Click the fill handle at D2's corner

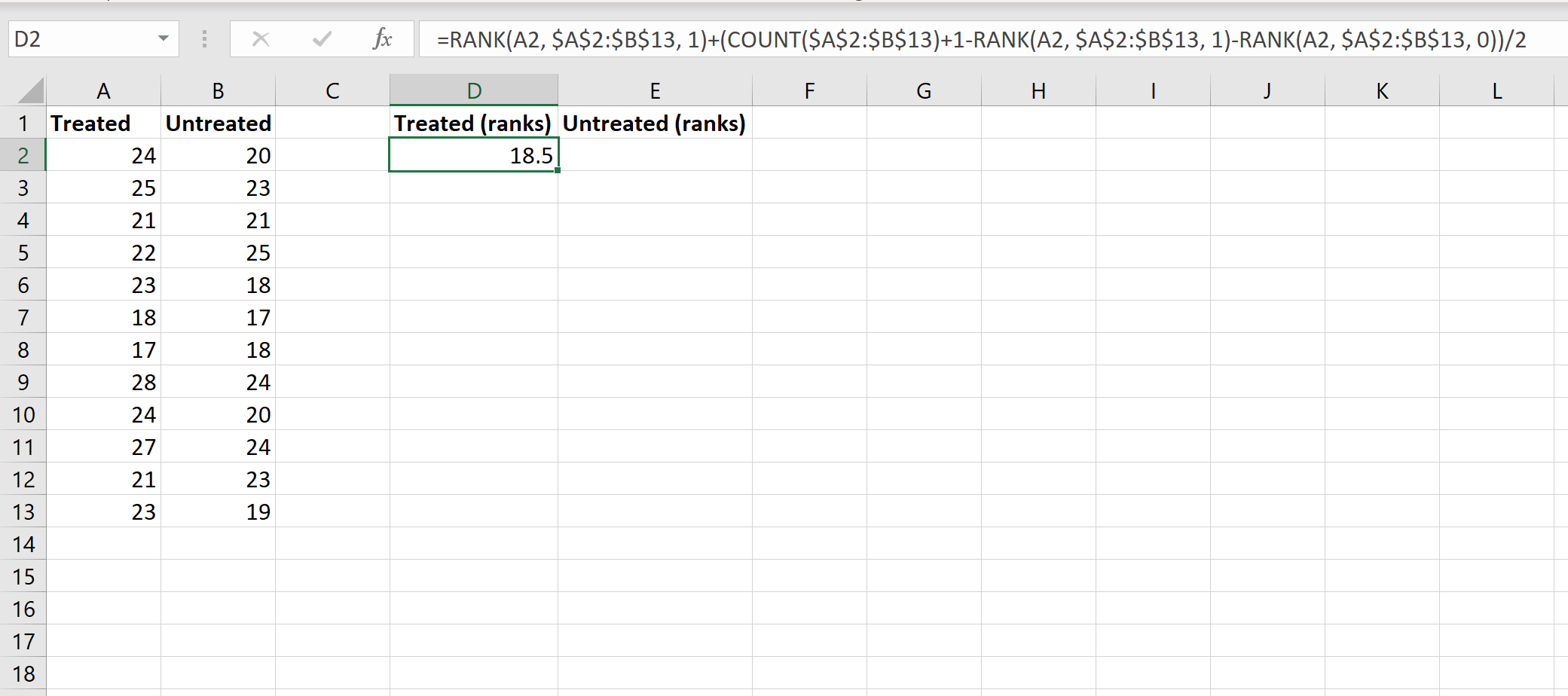557,172
